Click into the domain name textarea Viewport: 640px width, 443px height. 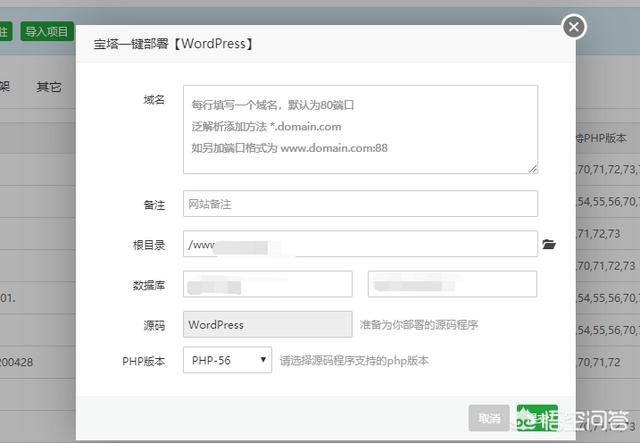[360, 129]
